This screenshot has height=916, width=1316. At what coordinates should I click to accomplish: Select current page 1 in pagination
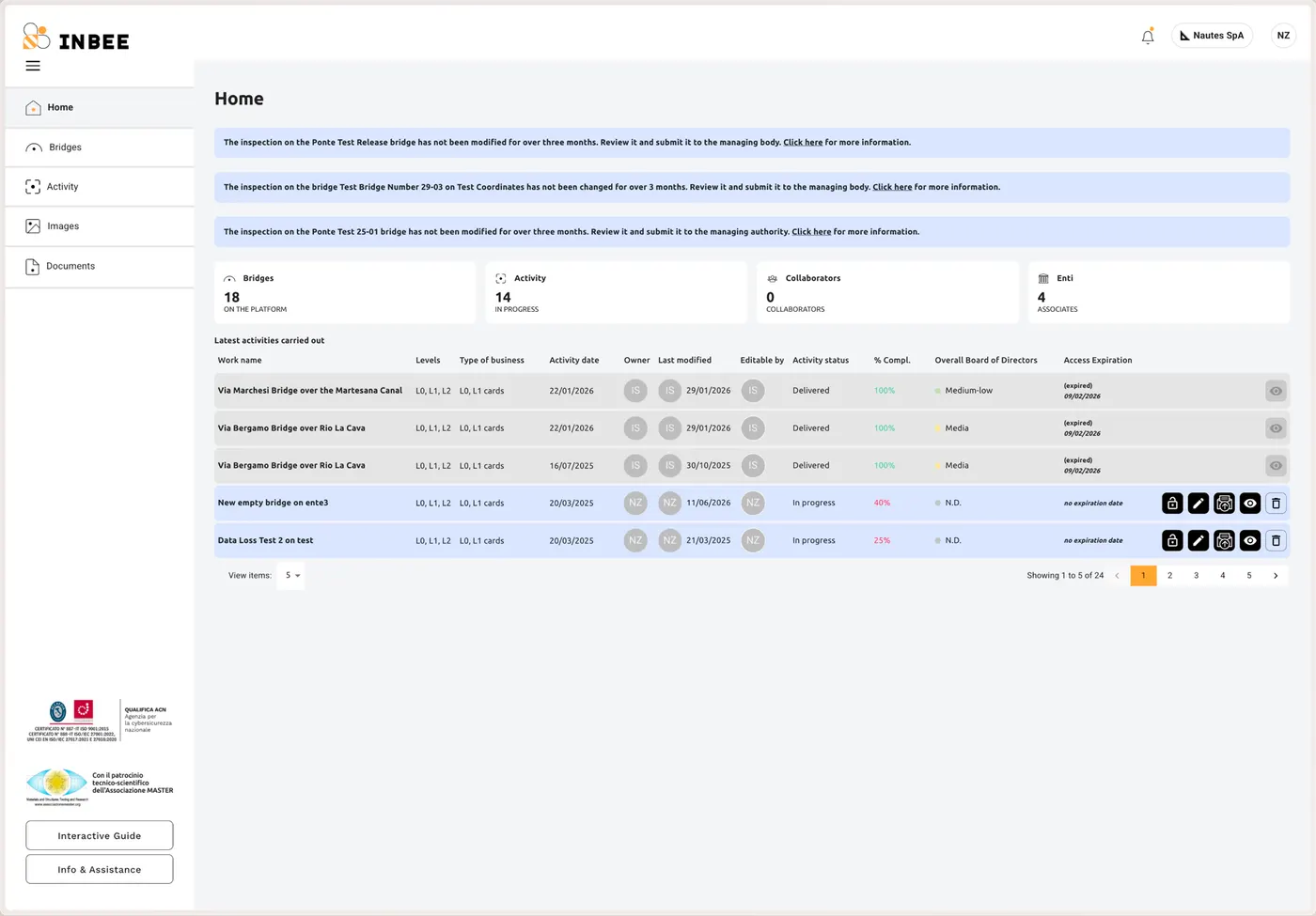pyautogui.click(x=1143, y=576)
